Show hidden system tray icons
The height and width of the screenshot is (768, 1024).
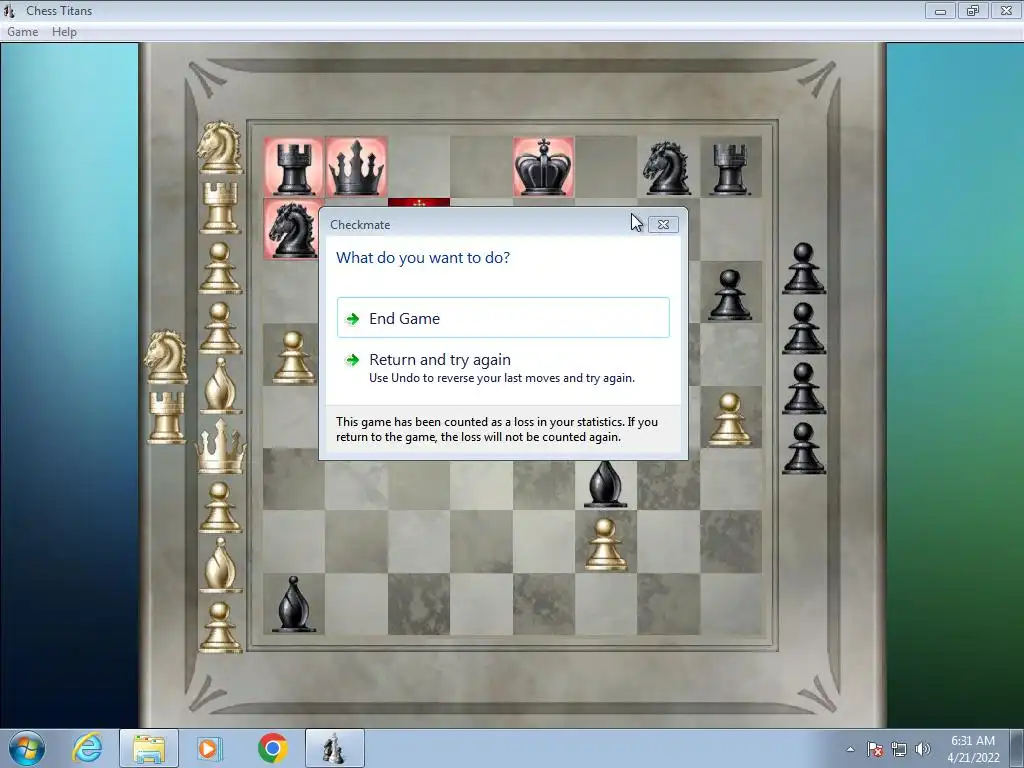(x=850, y=749)
